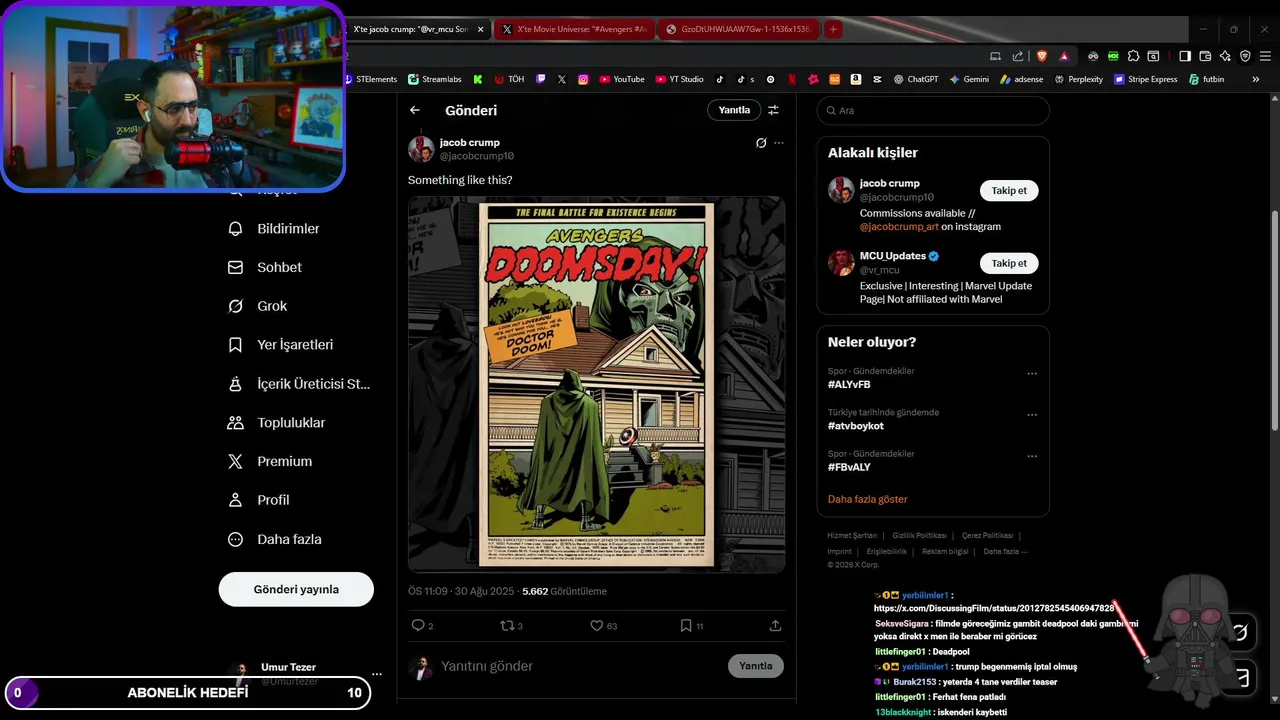Click Yanıtla button beside reply field
The image size is (1280, 720).
click(756, 666)
